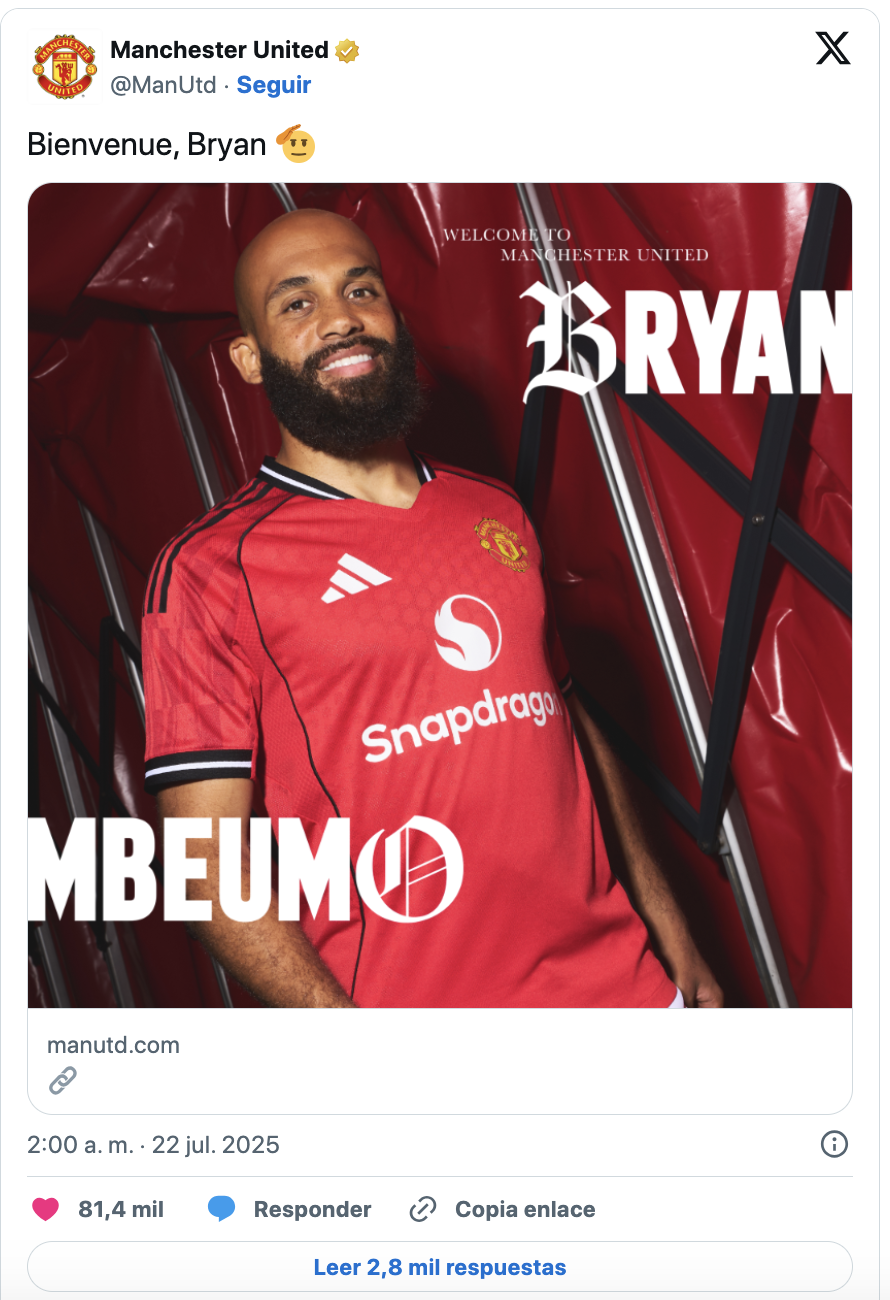Open the Bryan Mbeumo welcome image
This screenshot has height=1300, width=890.
click(440, 595)
